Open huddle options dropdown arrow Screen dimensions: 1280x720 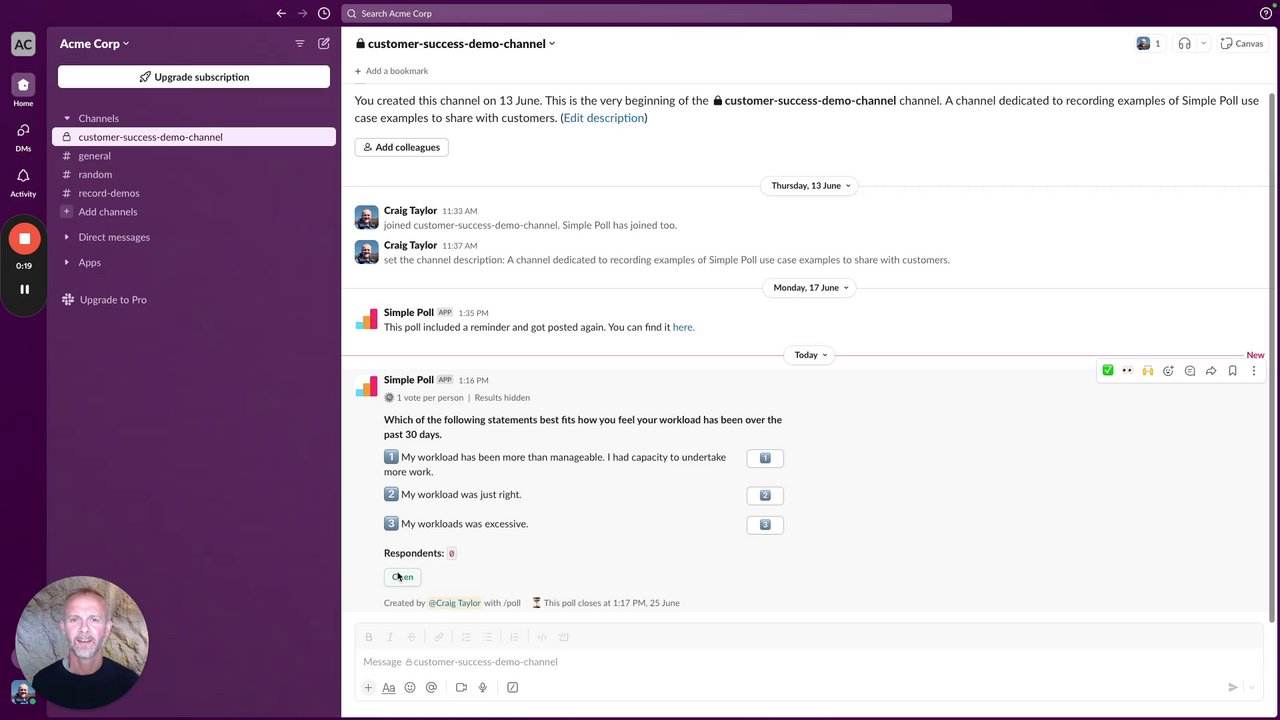pos(1203,43)
